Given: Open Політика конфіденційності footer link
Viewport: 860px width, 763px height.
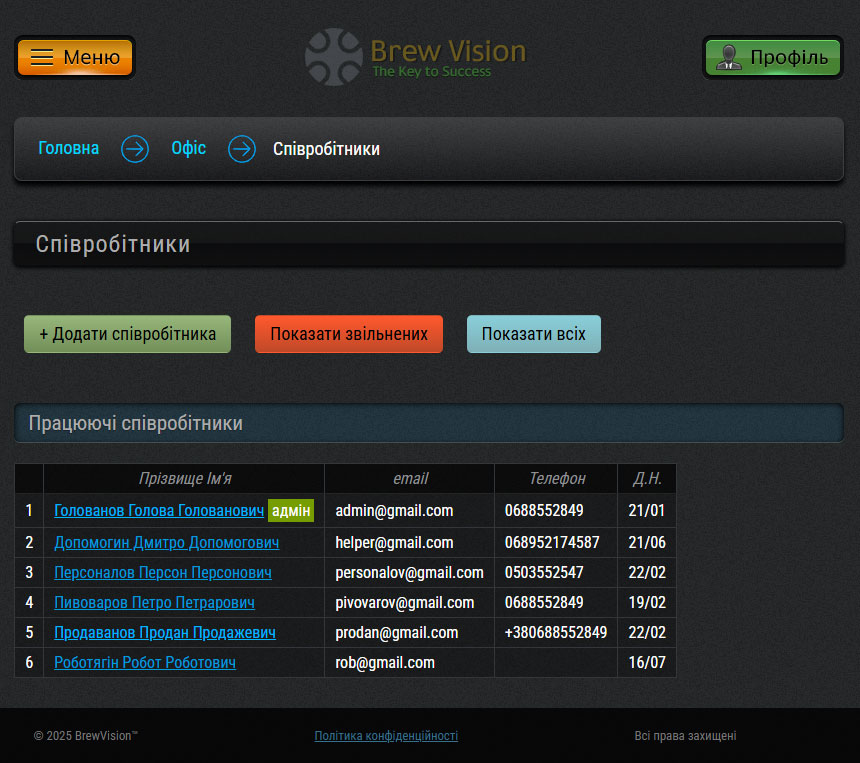Looking at the screenshot, I should click(x=386, y=736).
